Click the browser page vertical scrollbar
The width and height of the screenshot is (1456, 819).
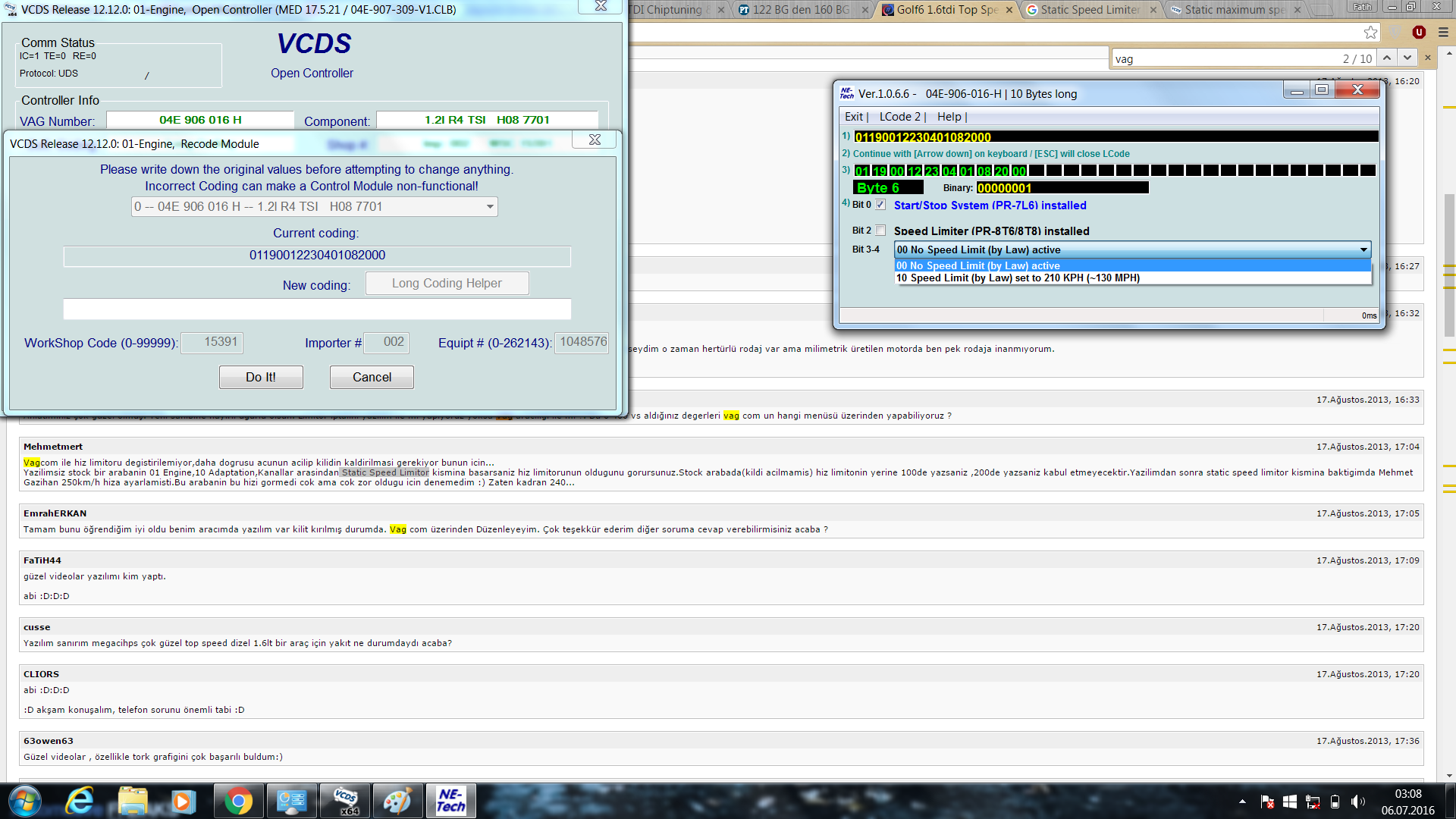click(1449, 265)
